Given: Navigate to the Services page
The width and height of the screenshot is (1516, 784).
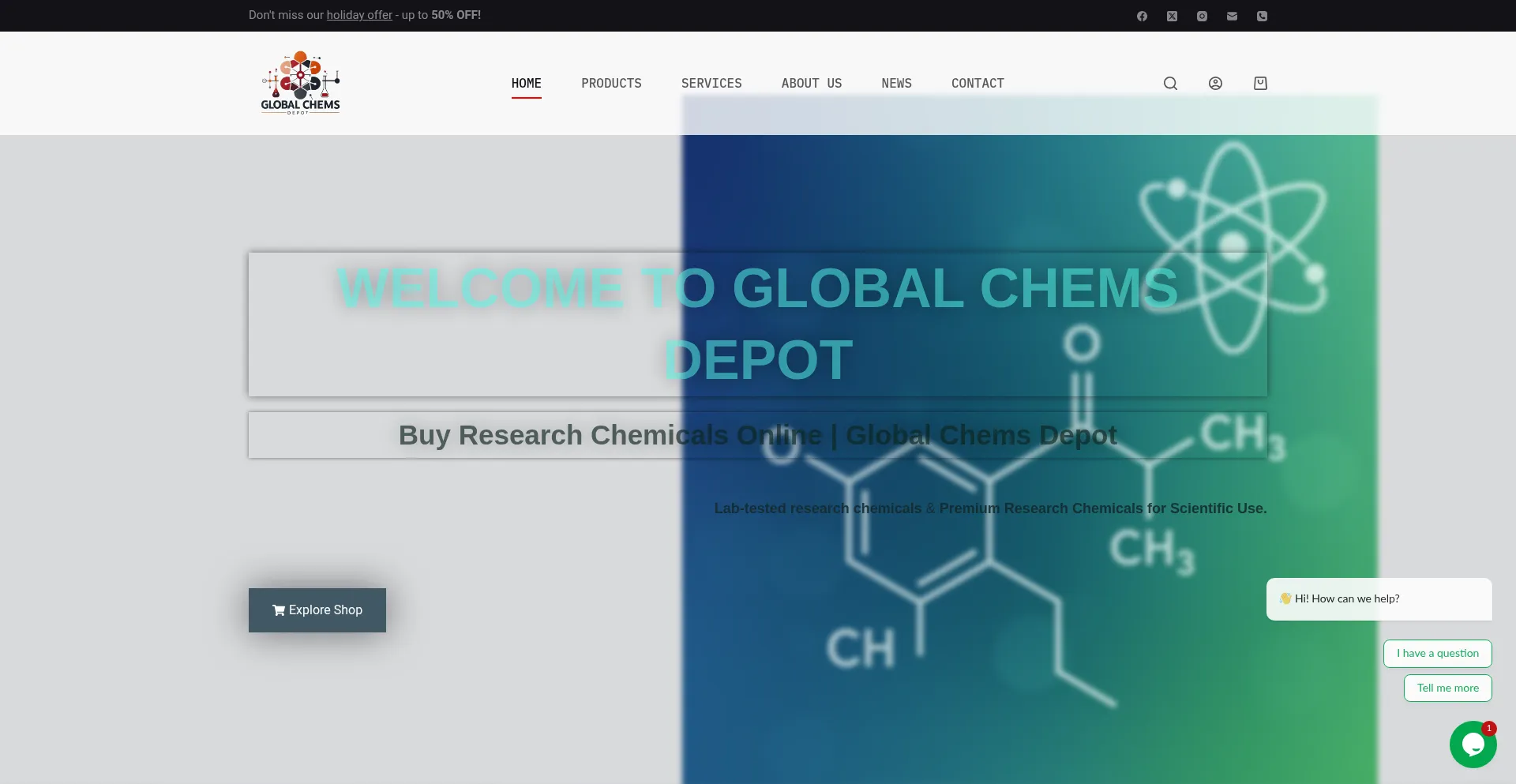Looking at the screenshot, I should [x=711, y=83].
